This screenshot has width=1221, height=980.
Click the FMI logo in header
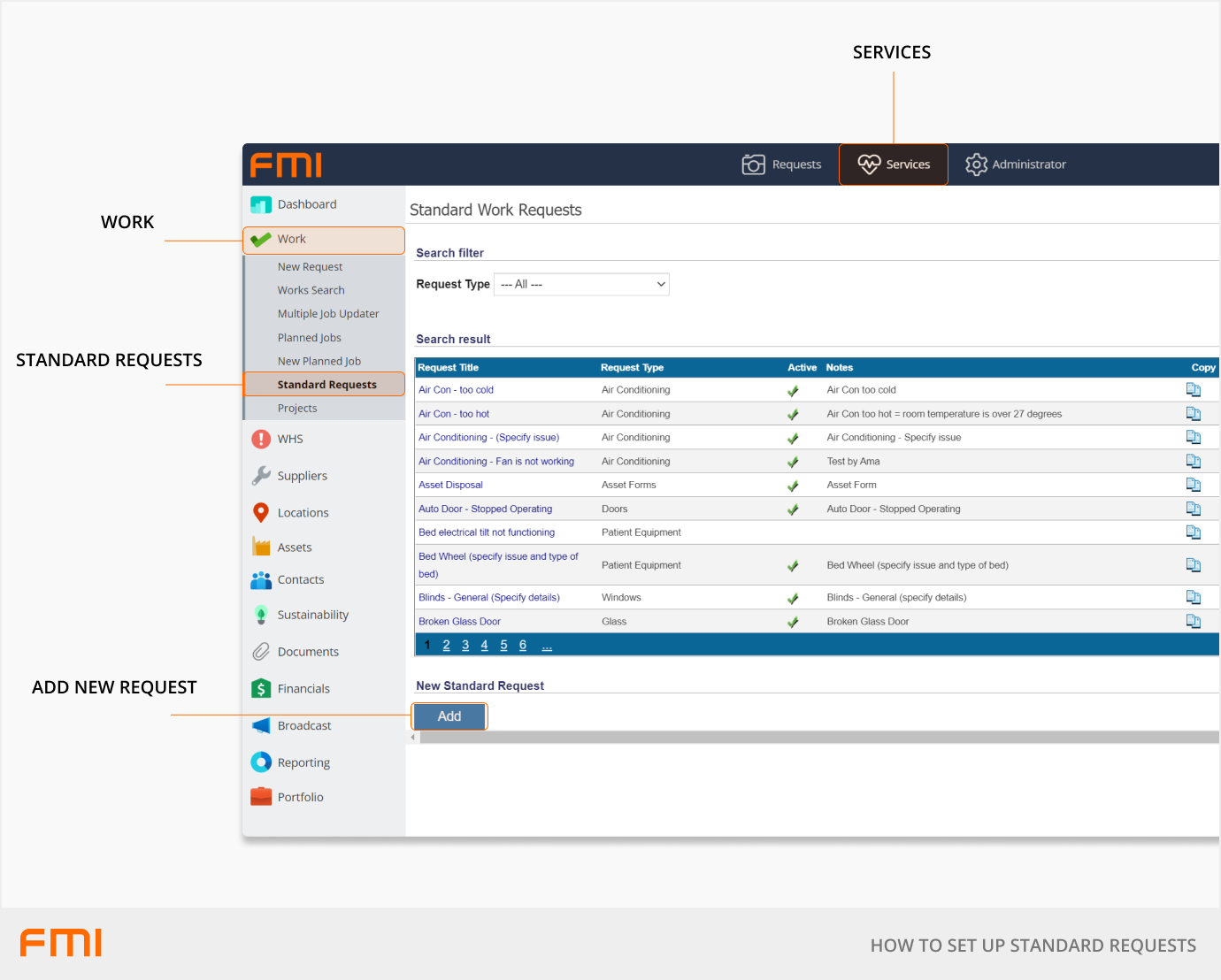286,165
